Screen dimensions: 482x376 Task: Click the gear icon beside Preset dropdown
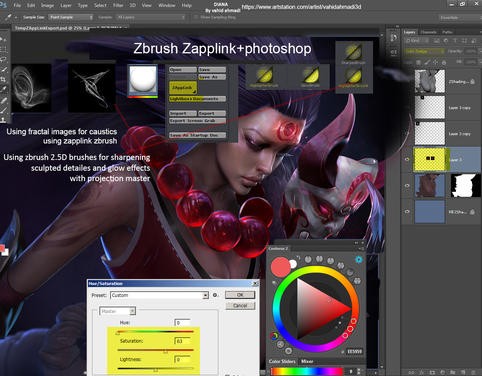pyautogui.click(x=215, y=295)
